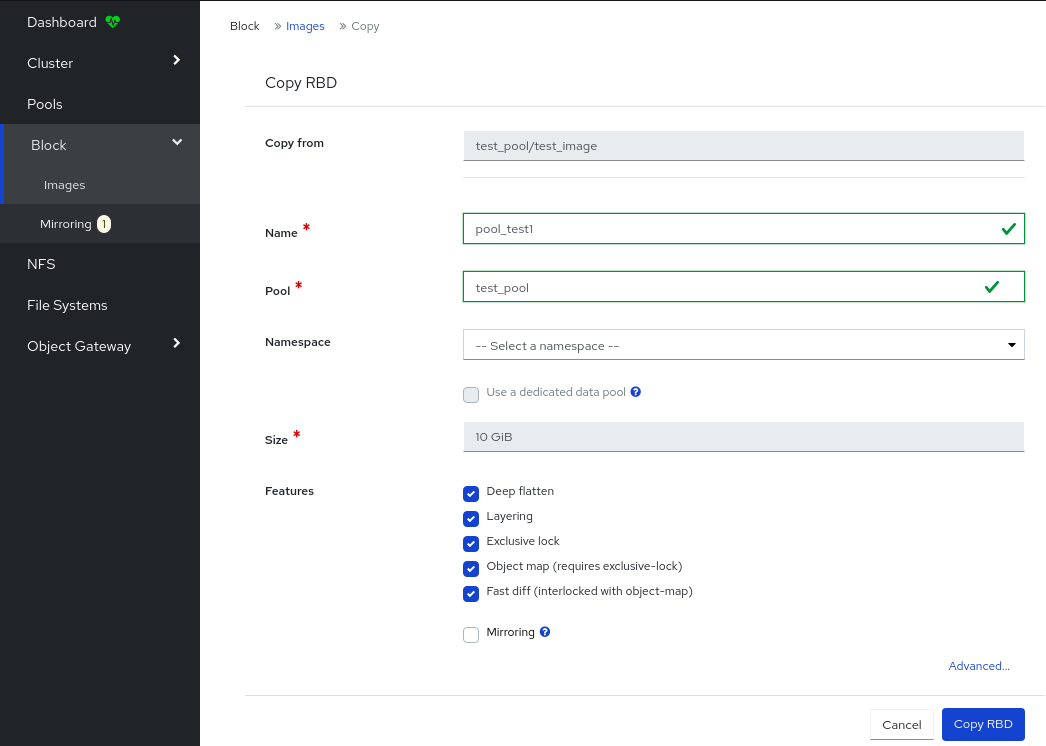Disable the Deep flatten feature checkbox
Viewport: 1046px width, 746px height.
click(x=471, y=493)
